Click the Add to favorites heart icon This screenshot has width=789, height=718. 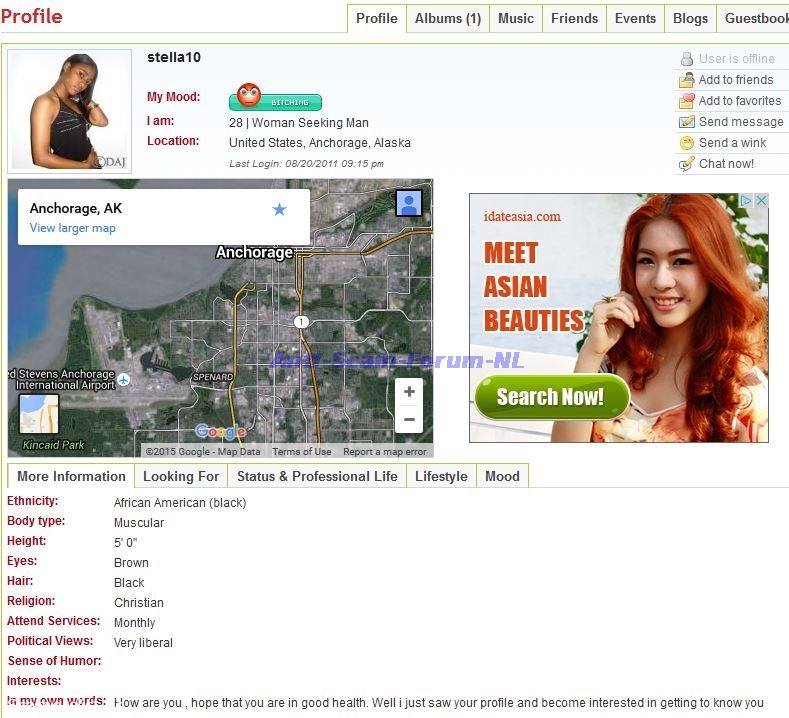pyautogui.click(x=686, y=101)
